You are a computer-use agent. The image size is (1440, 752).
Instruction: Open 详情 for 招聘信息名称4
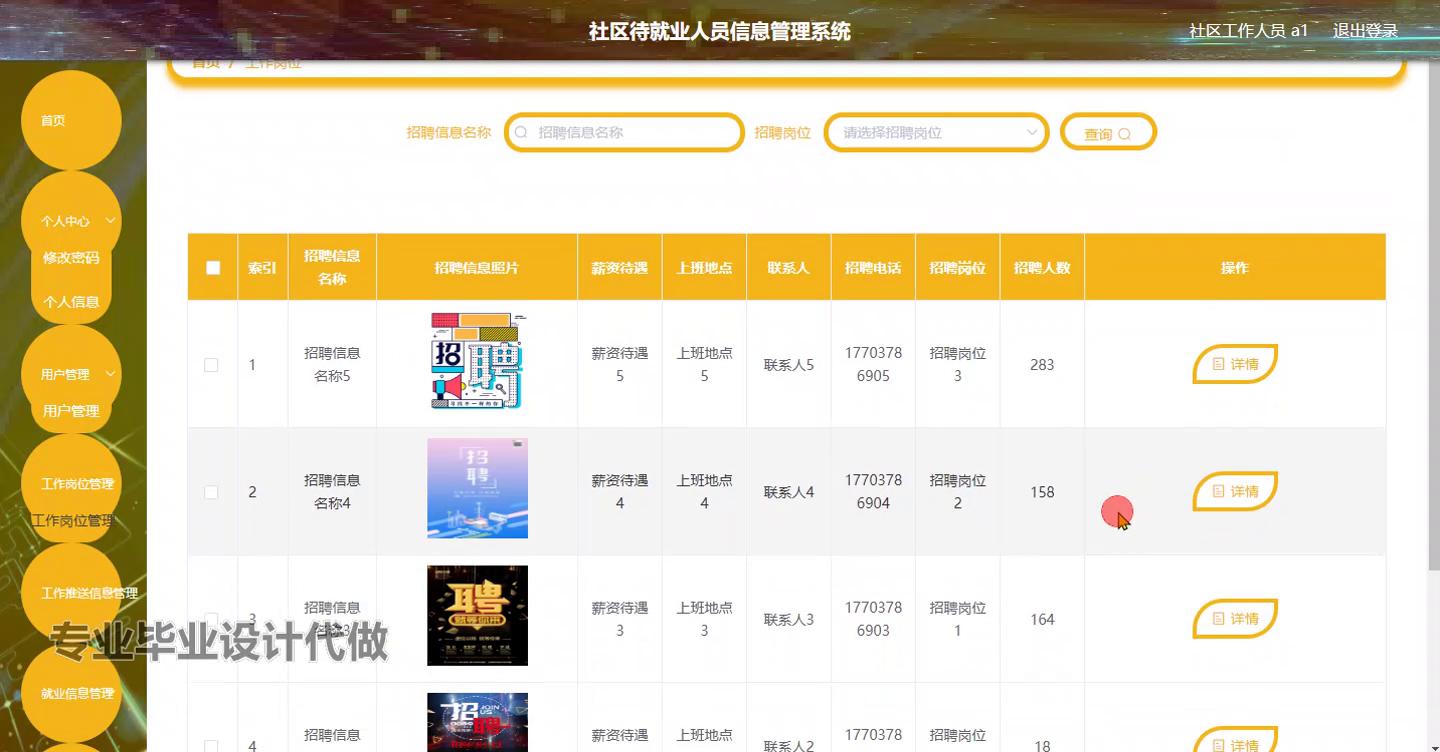click(1235, 491)
